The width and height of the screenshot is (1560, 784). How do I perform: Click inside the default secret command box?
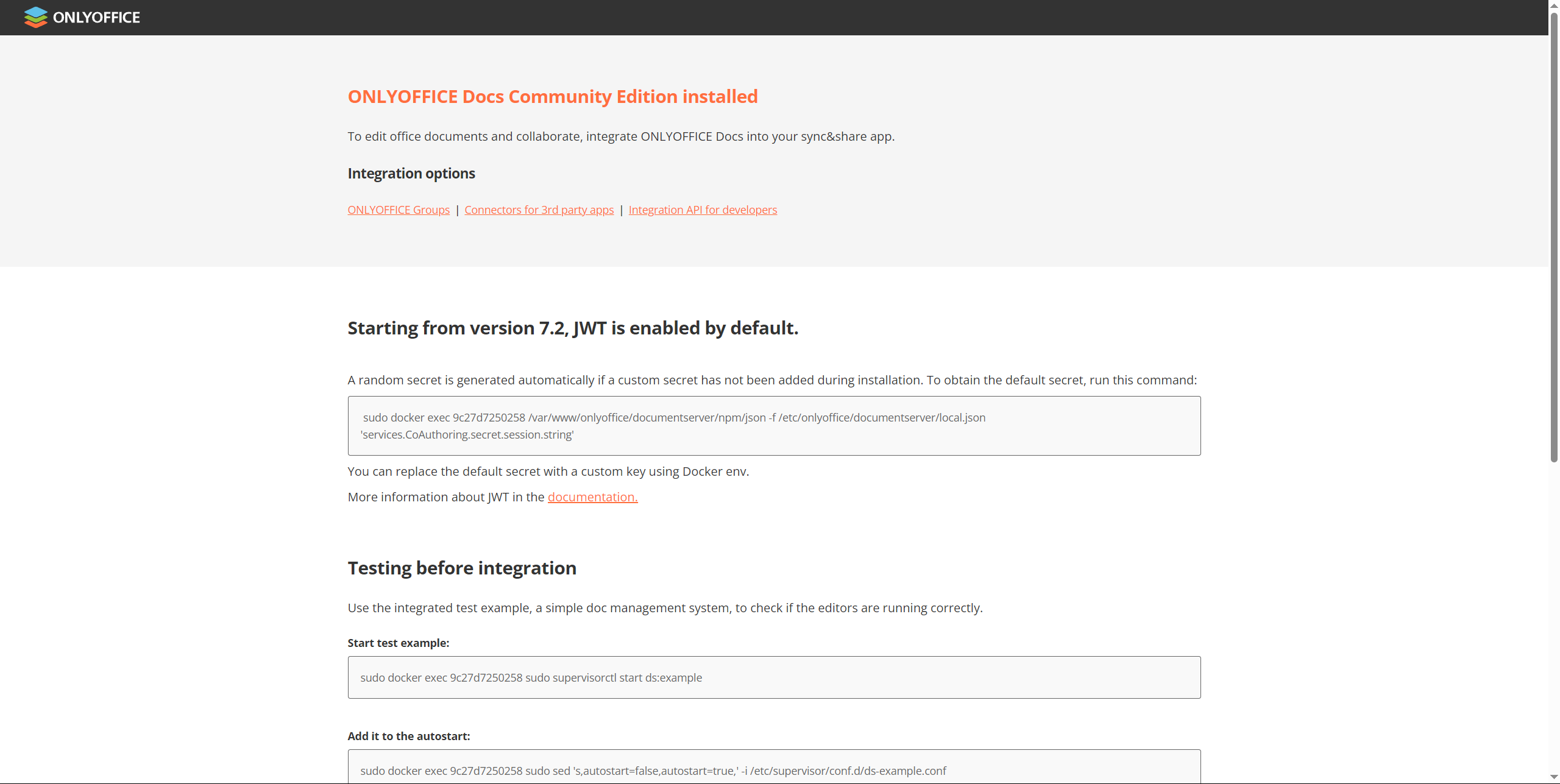coord(774,426)
